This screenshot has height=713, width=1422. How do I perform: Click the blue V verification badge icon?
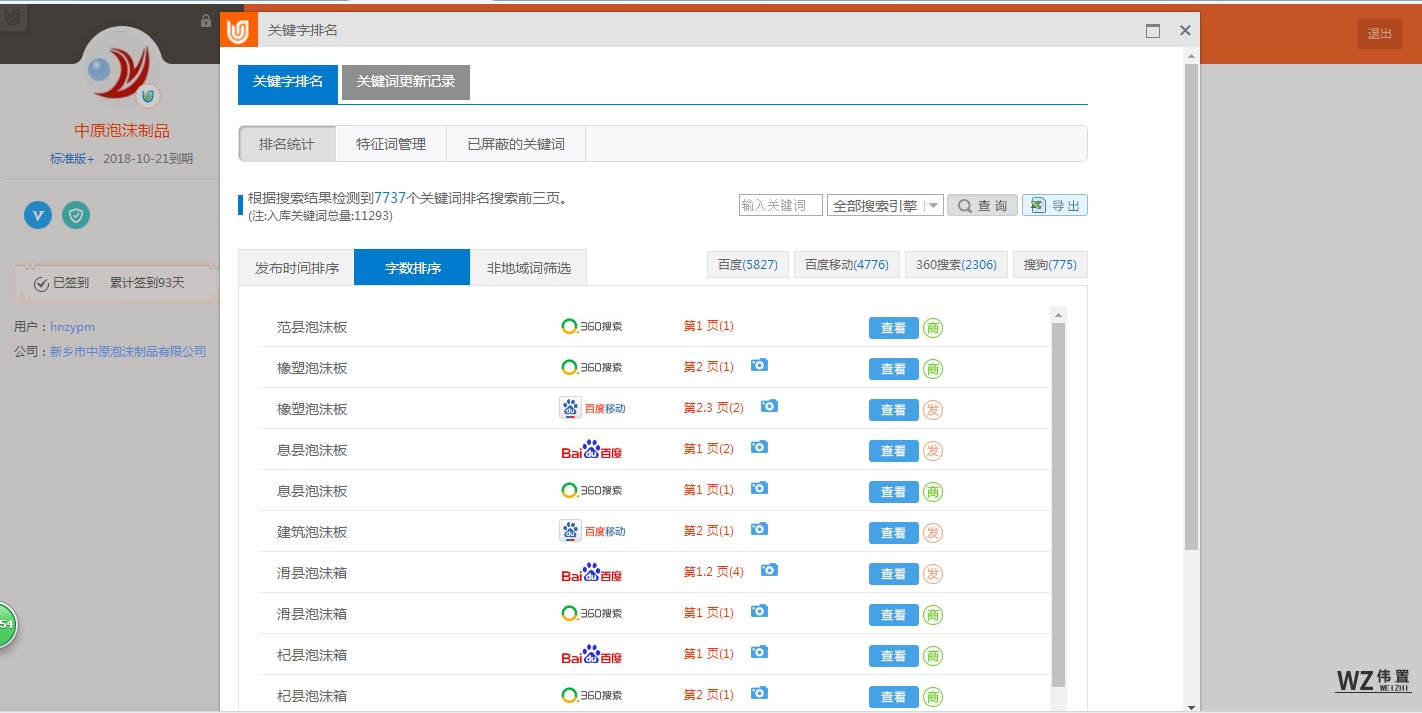tap(38, 214)
